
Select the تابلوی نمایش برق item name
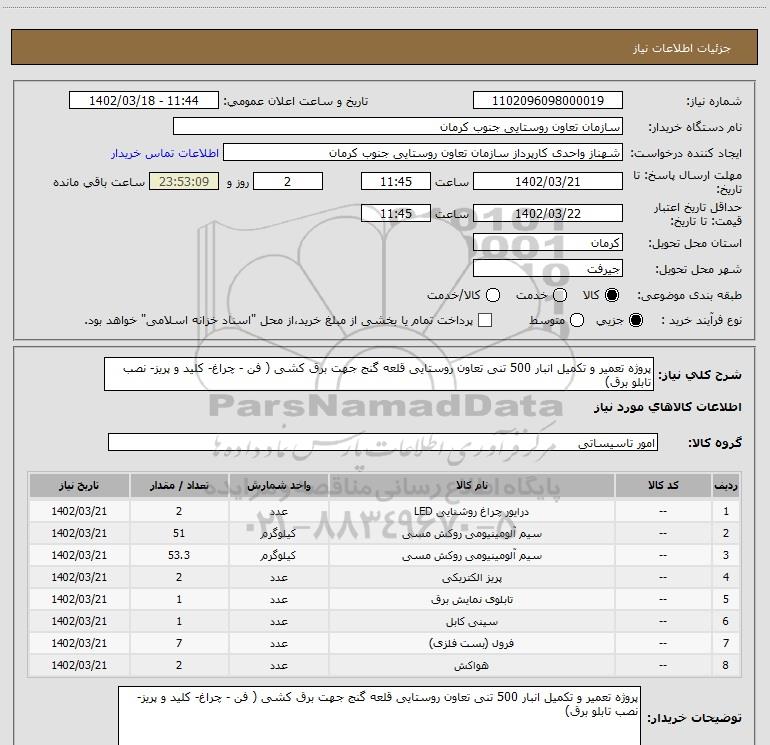click(472, 599)
